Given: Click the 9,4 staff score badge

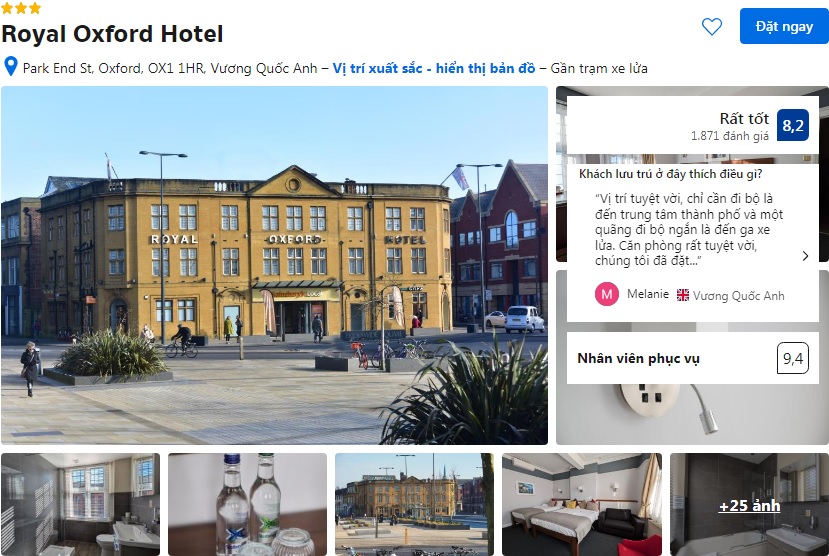Looking at the screenshot, I should click(x=793, y=358).
